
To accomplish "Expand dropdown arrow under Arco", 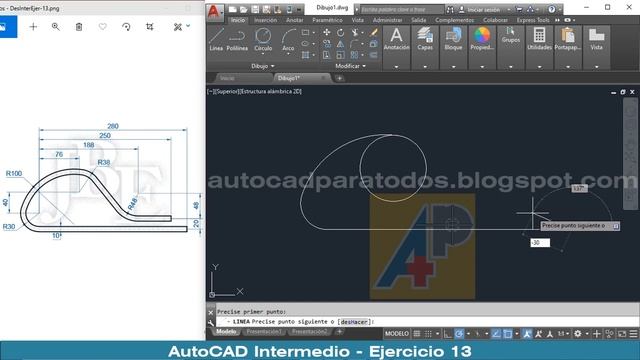I will click(288, 54).
